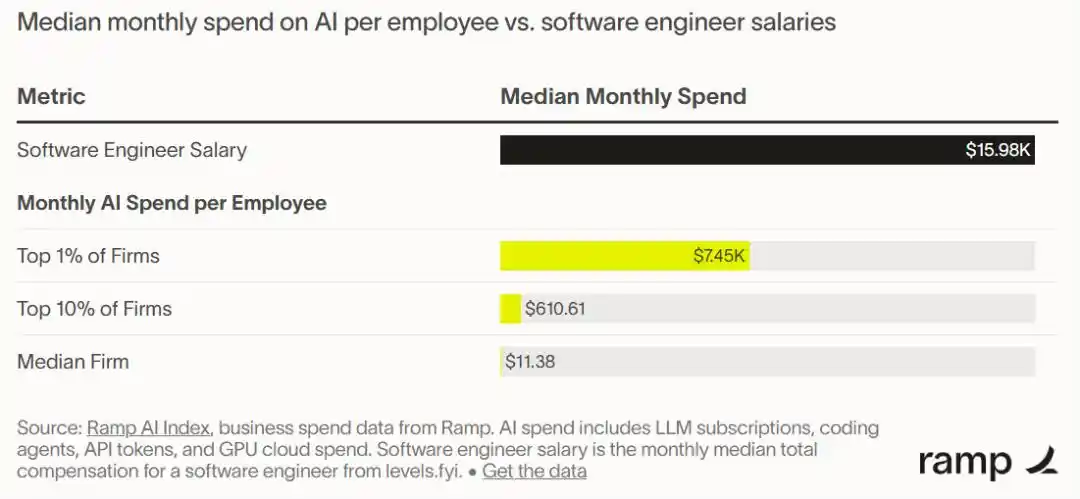This screenshot has height=499, width=1080.
Task: Click the Top 1% of Firms row label
Action: pyautogui.click(x=88, y=256)
